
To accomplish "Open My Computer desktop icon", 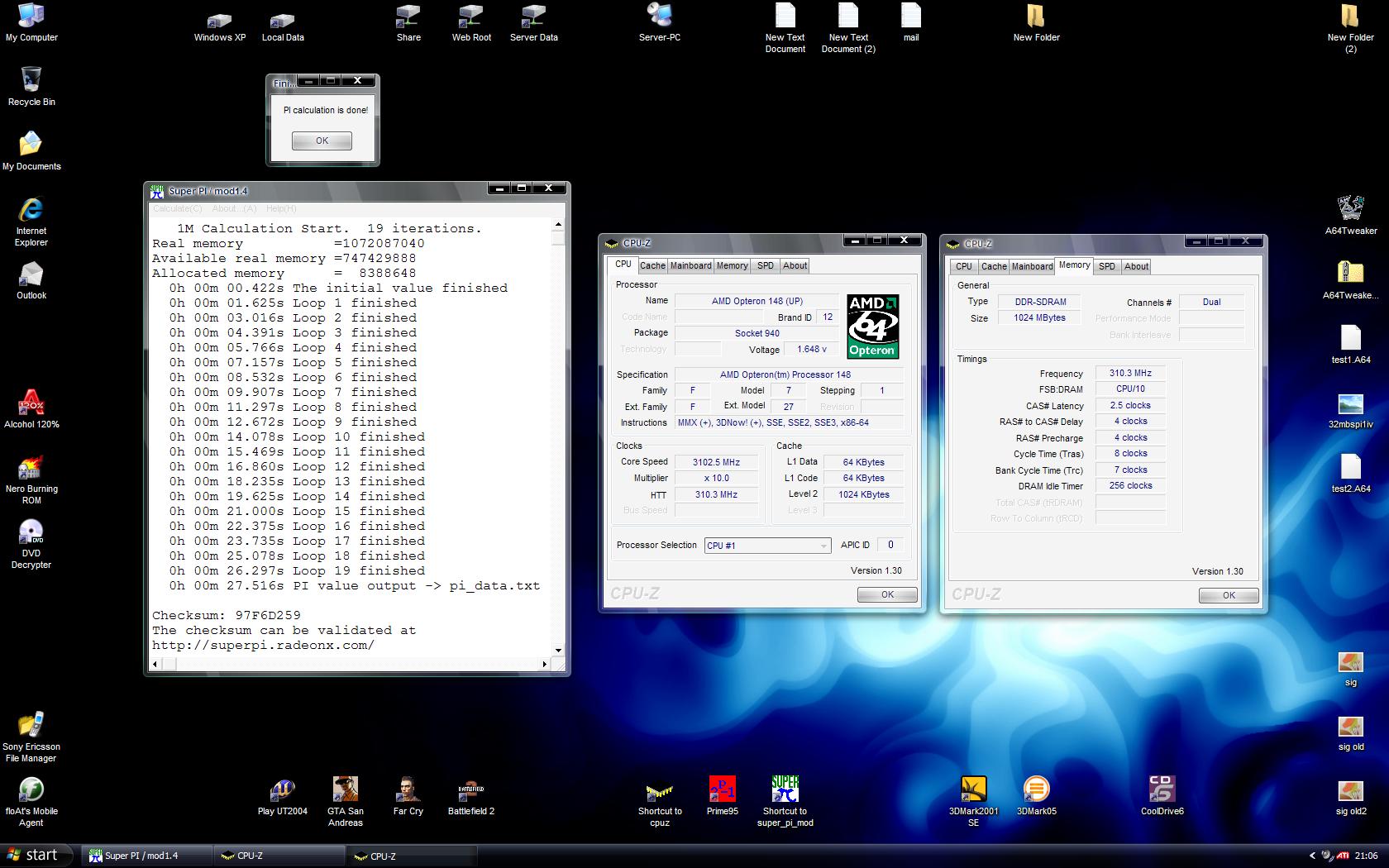I will click(31, 22).
